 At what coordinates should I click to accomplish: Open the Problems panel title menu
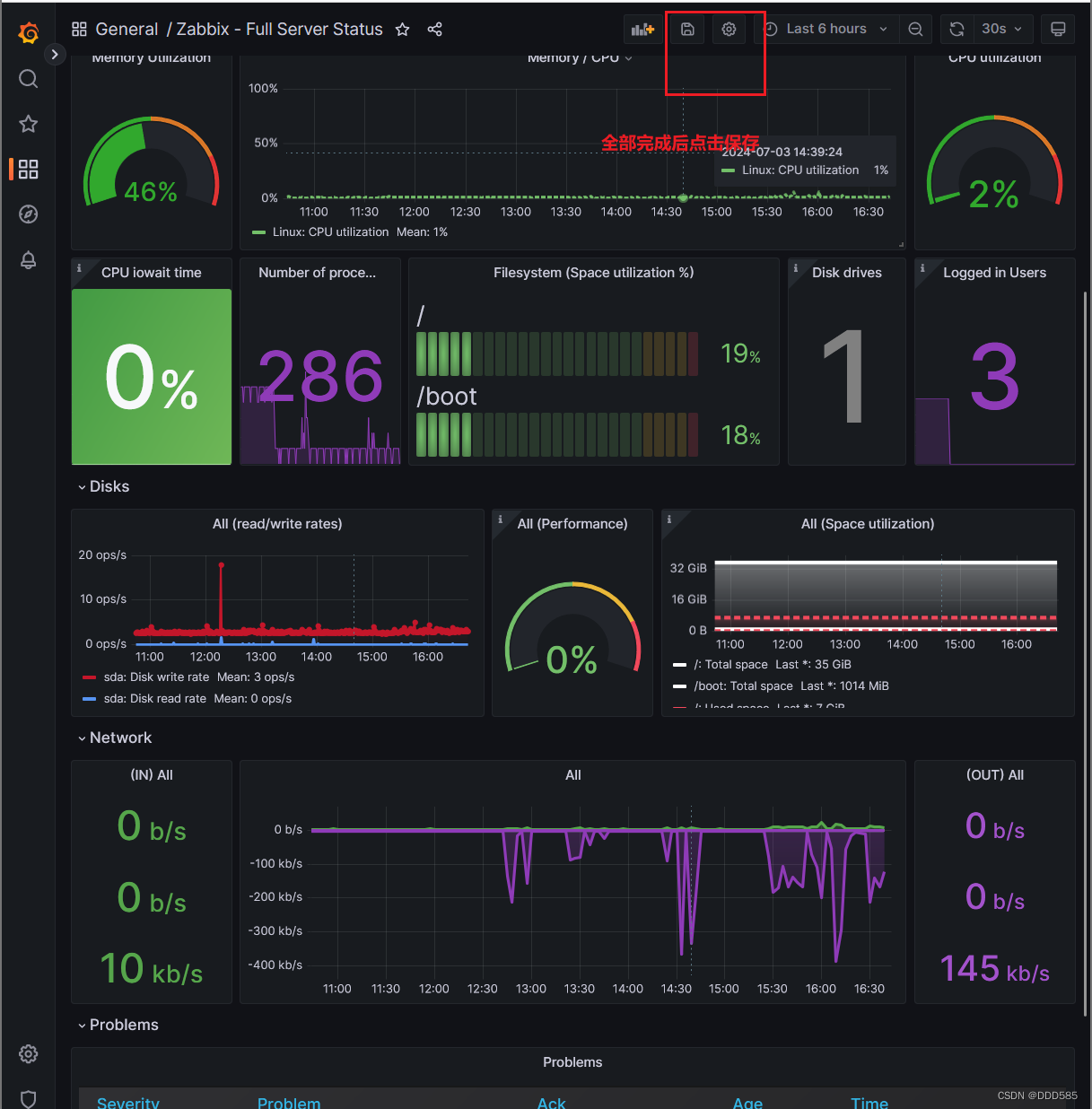point(572,1062)
